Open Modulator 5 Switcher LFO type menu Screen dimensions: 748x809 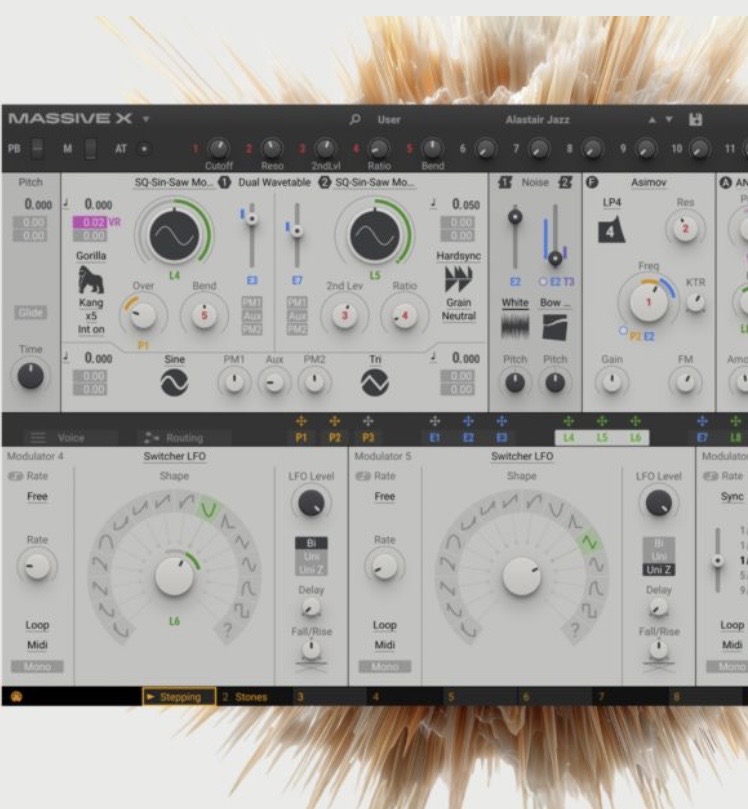pyautogui.click(x=522, y=456)
